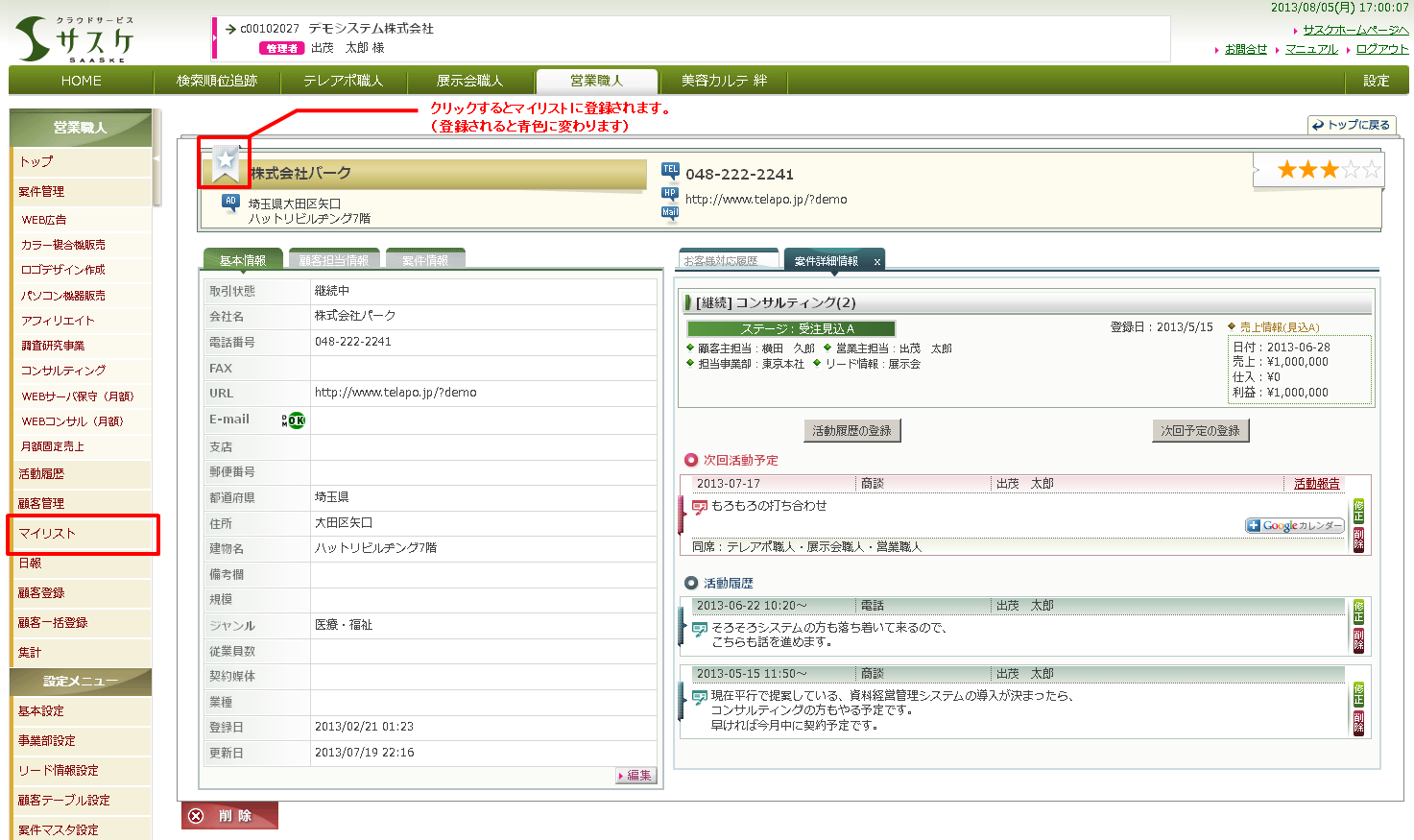This screenshot has width=1414, height=840.
Task: Close the 案件詳細情報 tab with its x
Action: (x=876, y=261)
